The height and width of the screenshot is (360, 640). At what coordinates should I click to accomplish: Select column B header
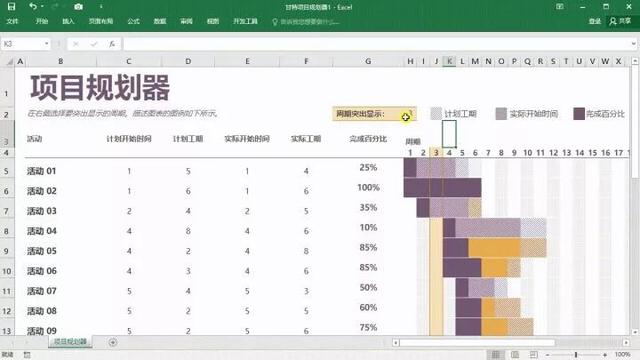(x=61, y=61)
